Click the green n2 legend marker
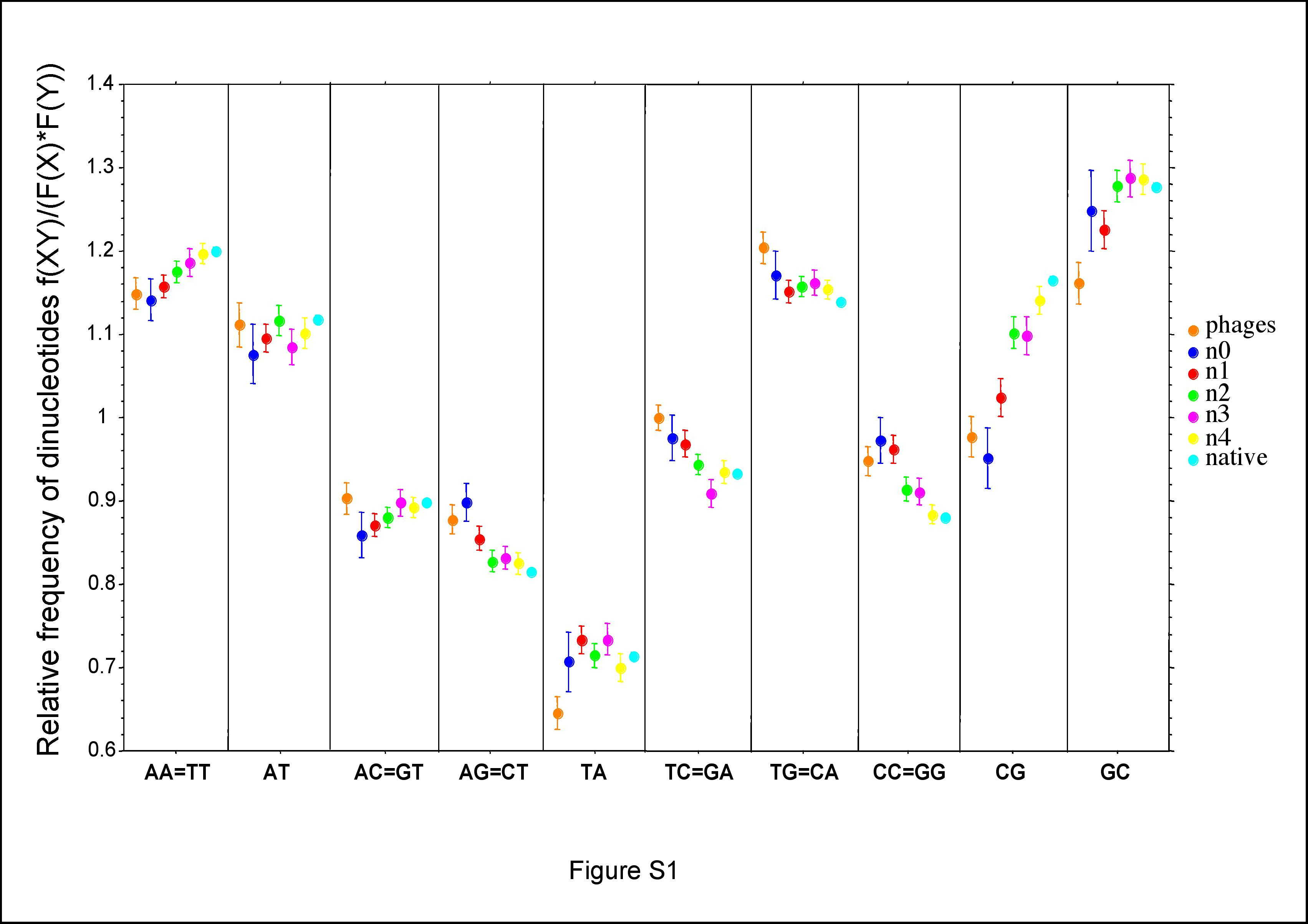Image resolution: width=1308 pixels, height=924 pixels. point(1194,395)
